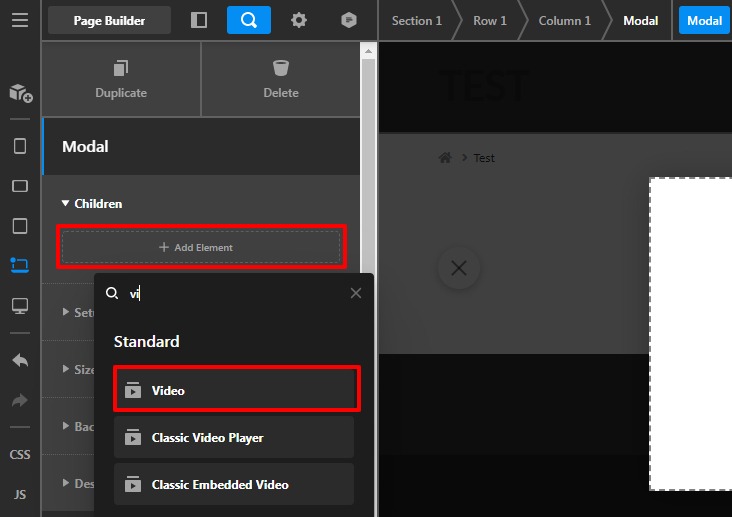Select Section 1 in breadcrumb
Screen dimensions: 732x517
pos(416,20)
